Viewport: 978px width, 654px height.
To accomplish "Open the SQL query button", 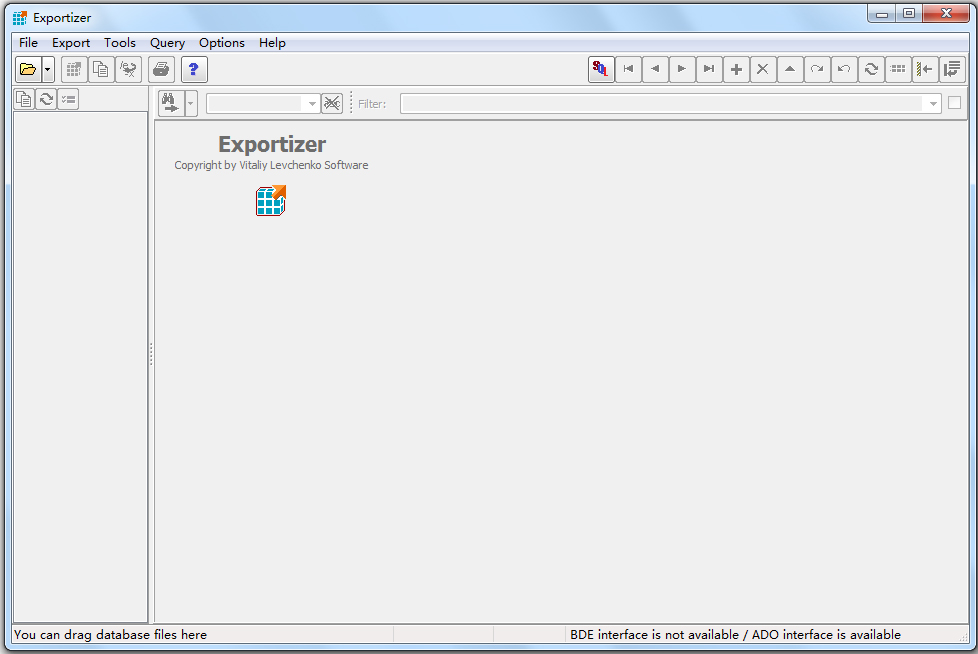I will 601,69.
